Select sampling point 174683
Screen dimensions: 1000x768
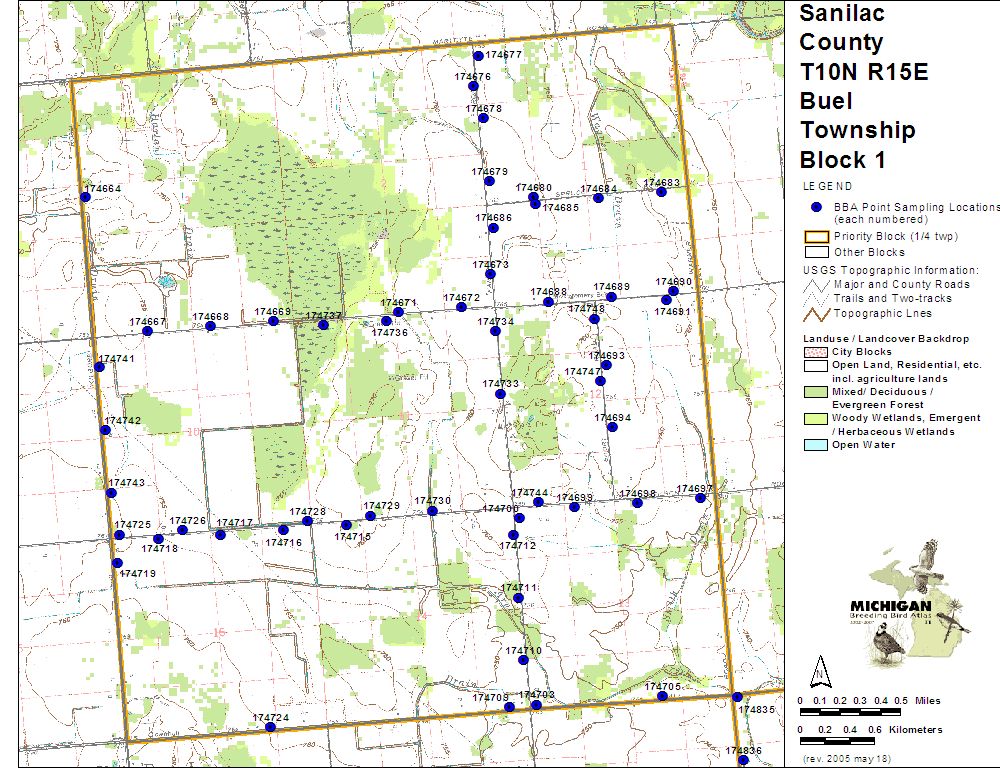pyautogui.click(x=661, y=191)
